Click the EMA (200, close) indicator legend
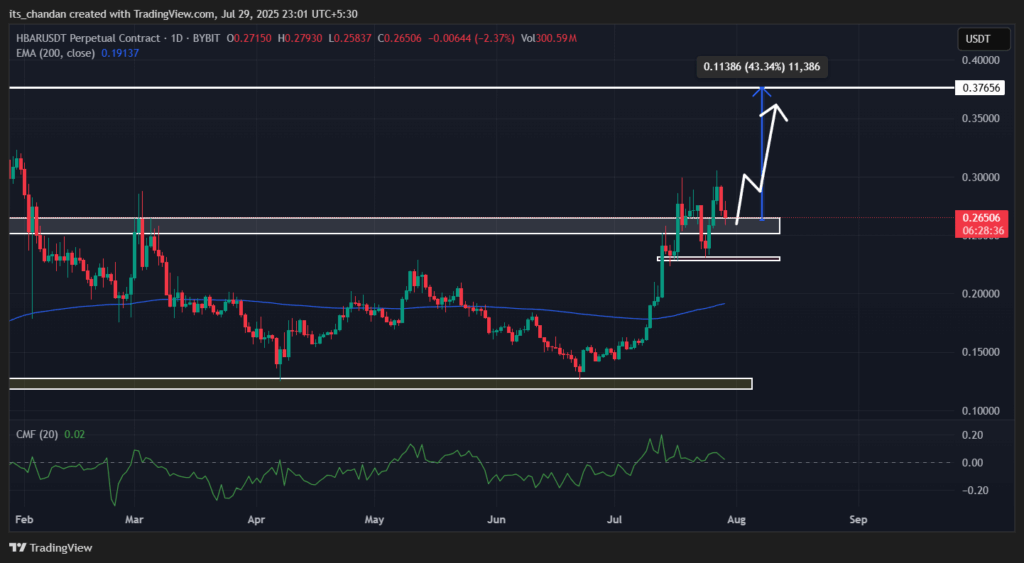1024x563 pixels. pyautogui.click(x=56, y=53)
